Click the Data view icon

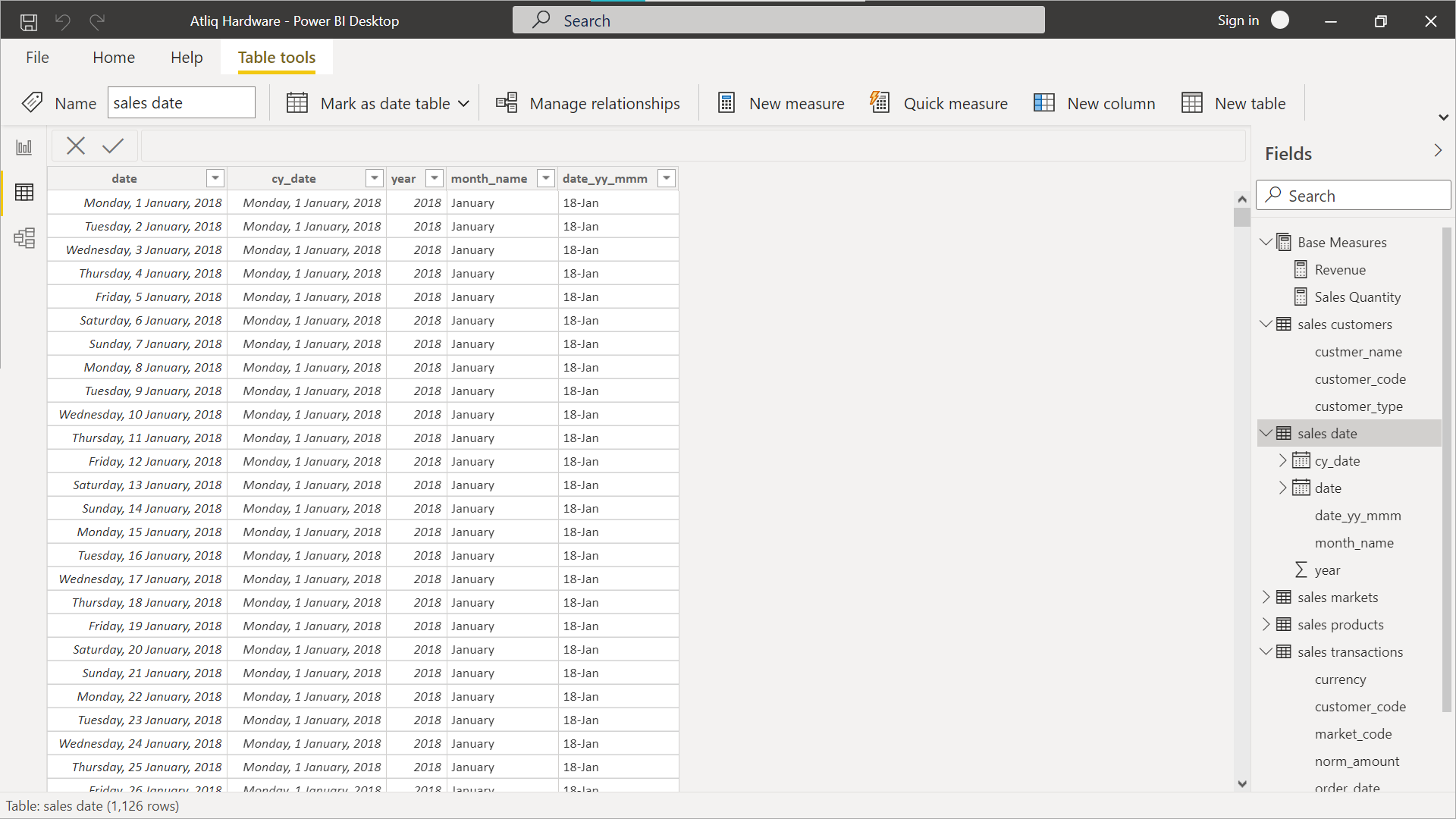(24, 193)
